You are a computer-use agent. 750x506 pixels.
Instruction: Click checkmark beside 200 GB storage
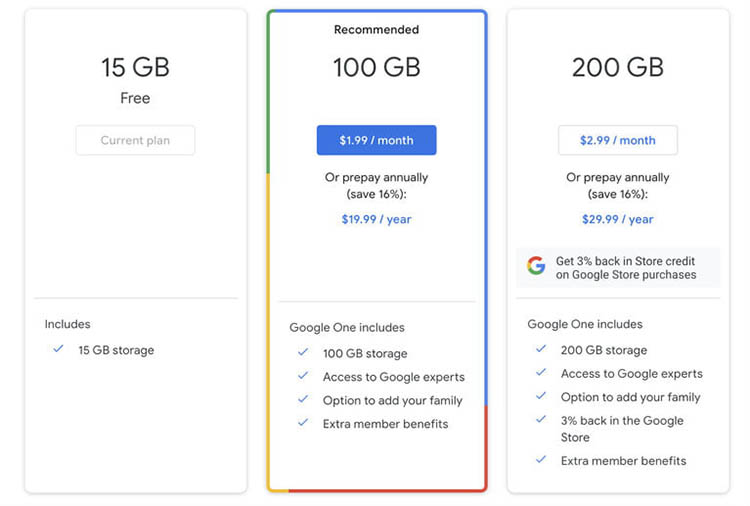pyautogui.click(x=541, y=349)
